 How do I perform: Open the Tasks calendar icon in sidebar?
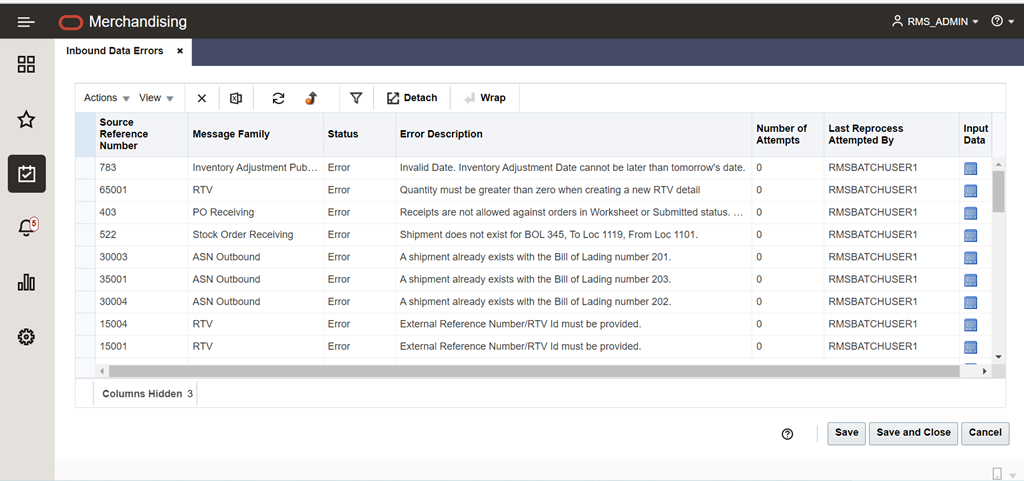27,174
